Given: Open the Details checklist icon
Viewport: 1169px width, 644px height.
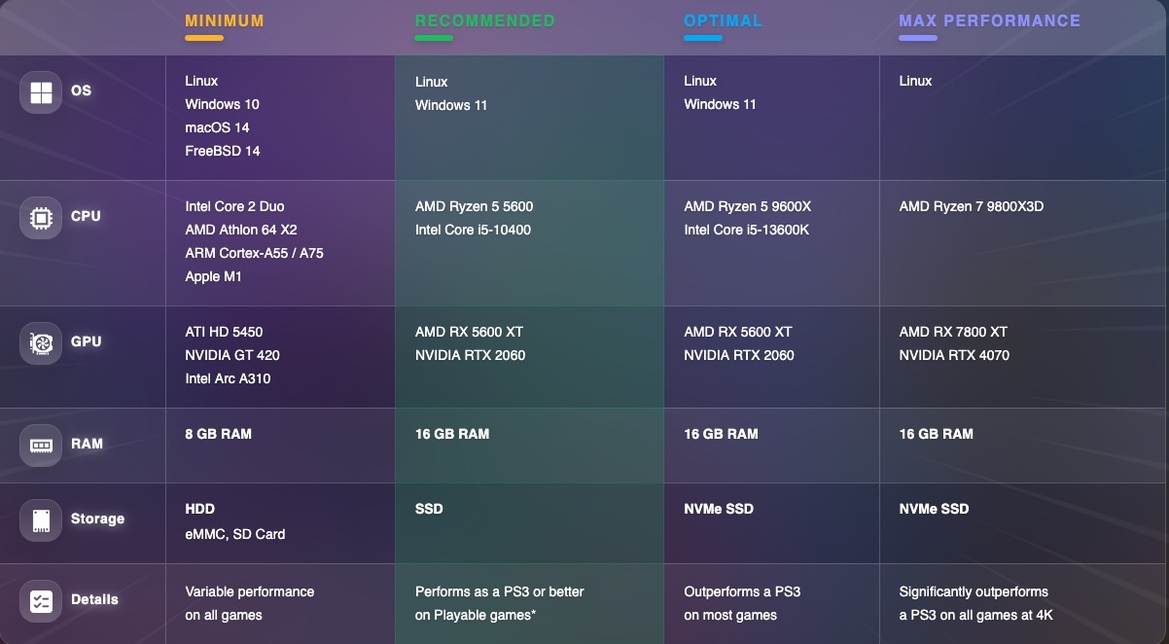Looking at the screenshot, I should 40,601.
